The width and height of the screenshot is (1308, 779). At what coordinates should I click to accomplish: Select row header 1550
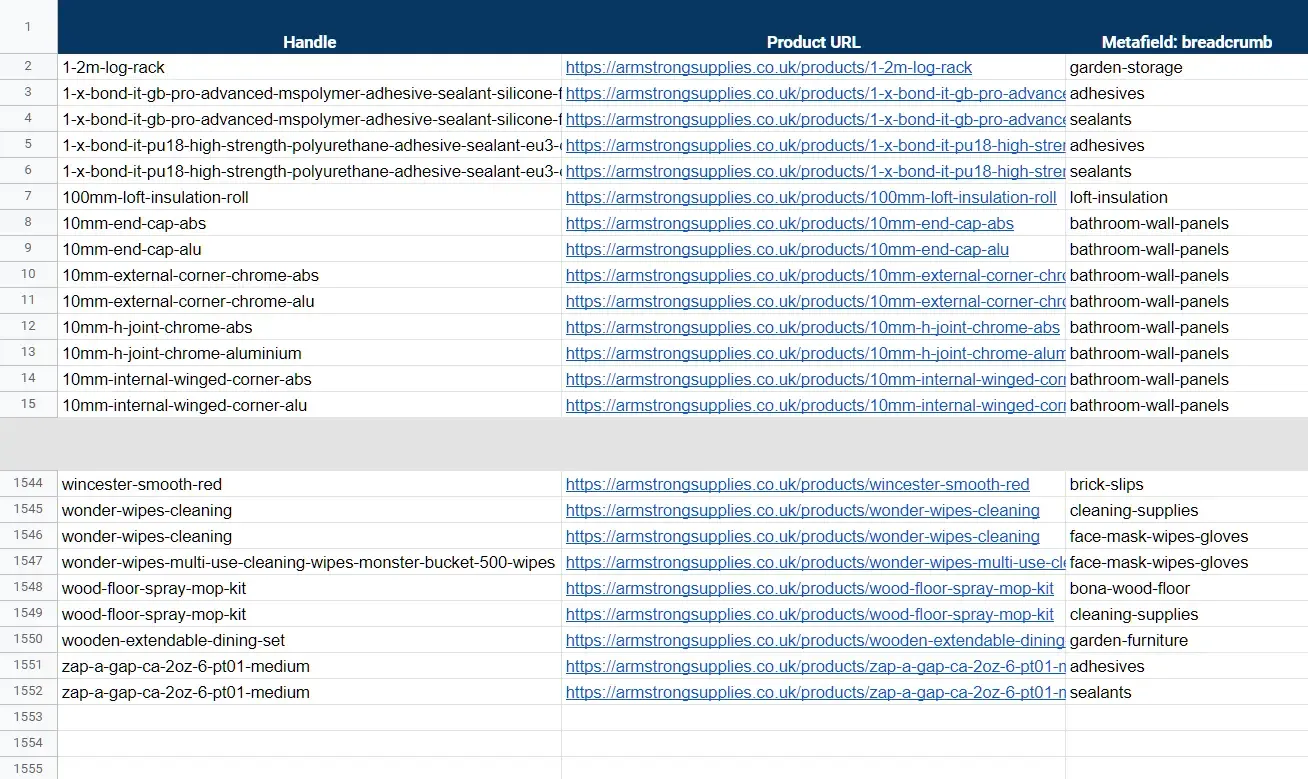(x=28, y=640)
